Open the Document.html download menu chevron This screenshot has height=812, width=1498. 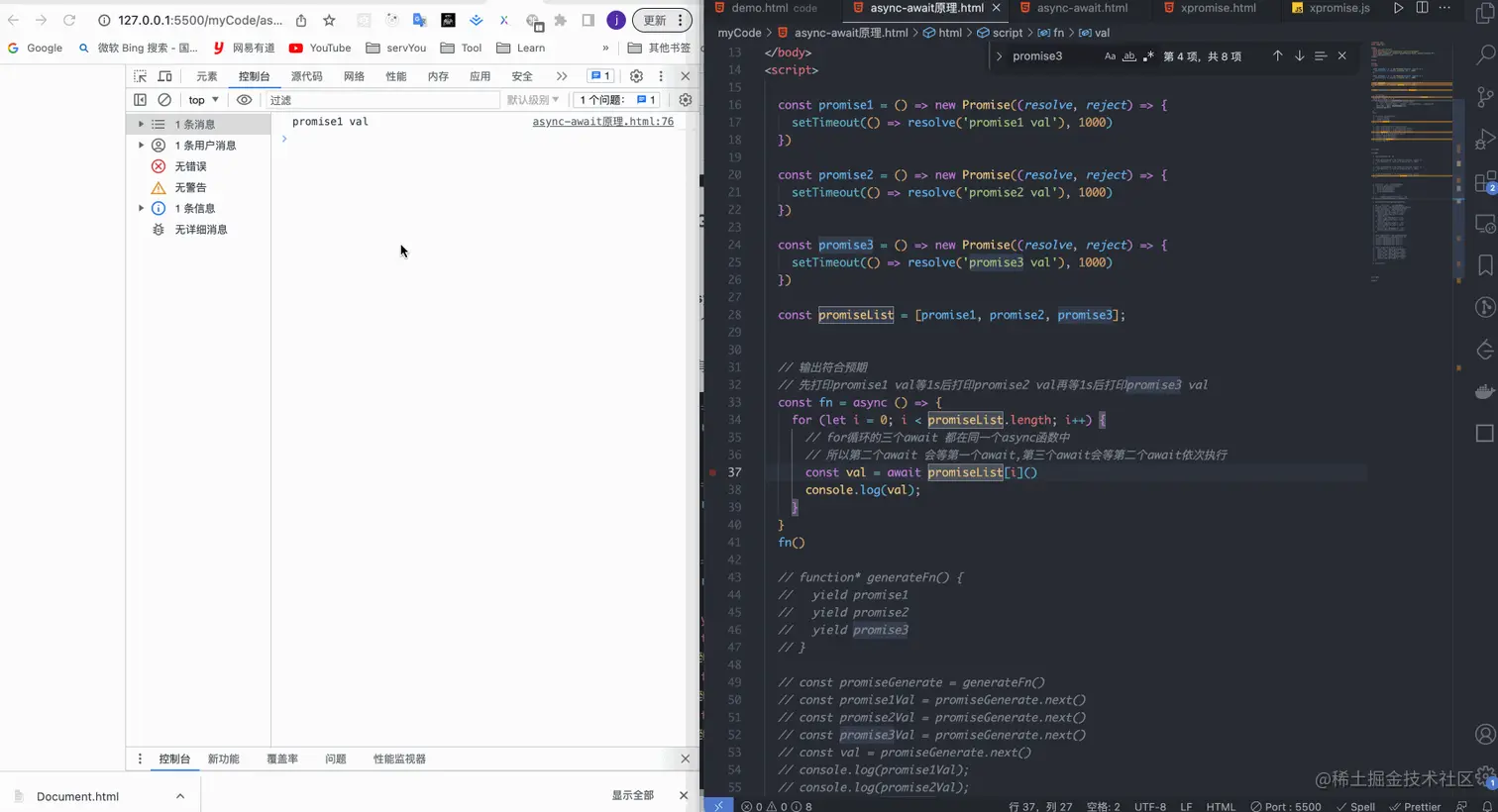180,796
